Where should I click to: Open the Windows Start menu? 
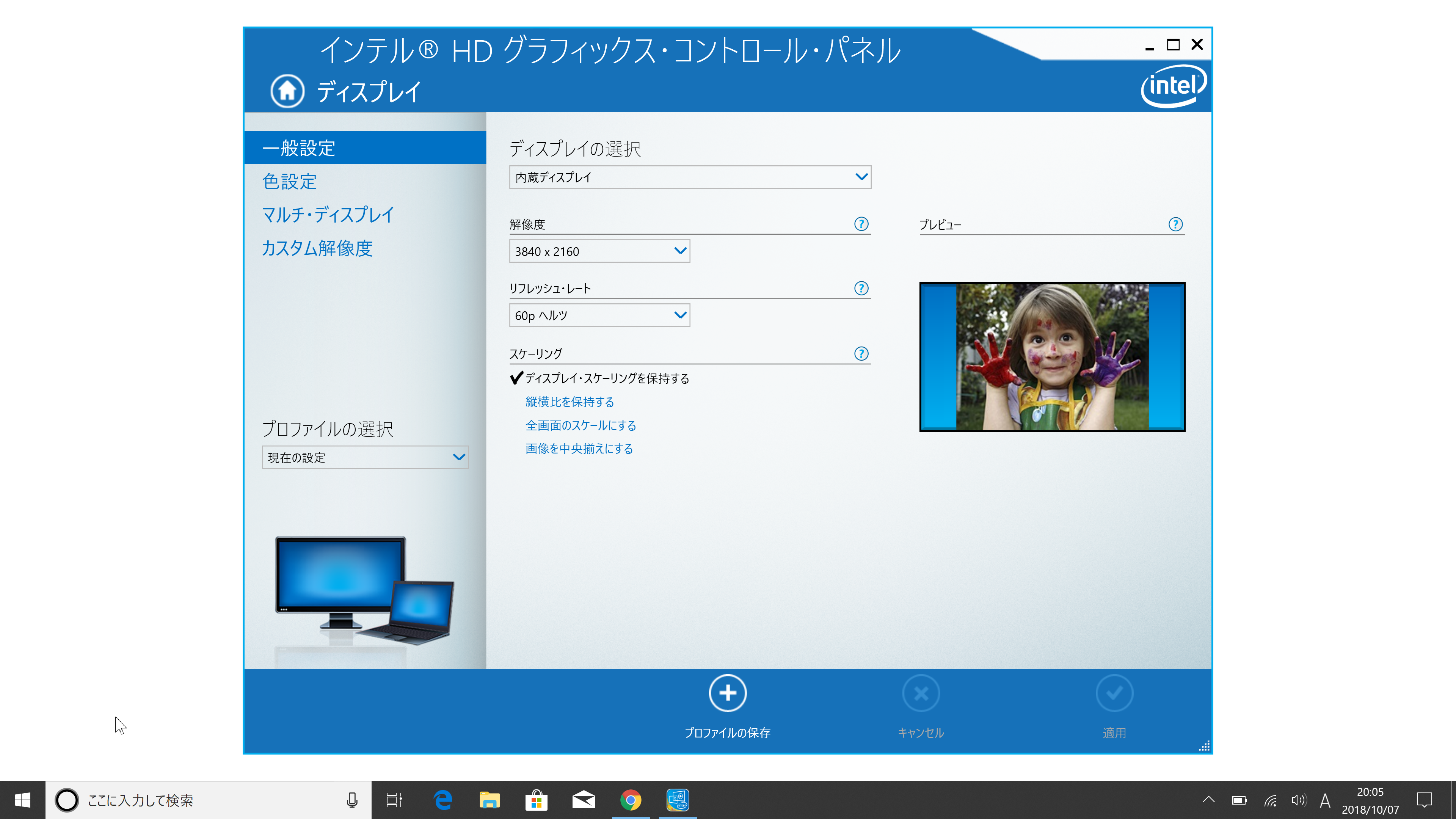23,800
